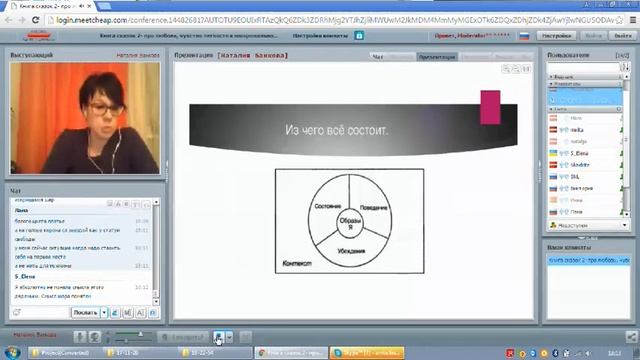This screenshot has height=360, width=640.
Task: Bookmark page with star icon
Action: [619, 20]
